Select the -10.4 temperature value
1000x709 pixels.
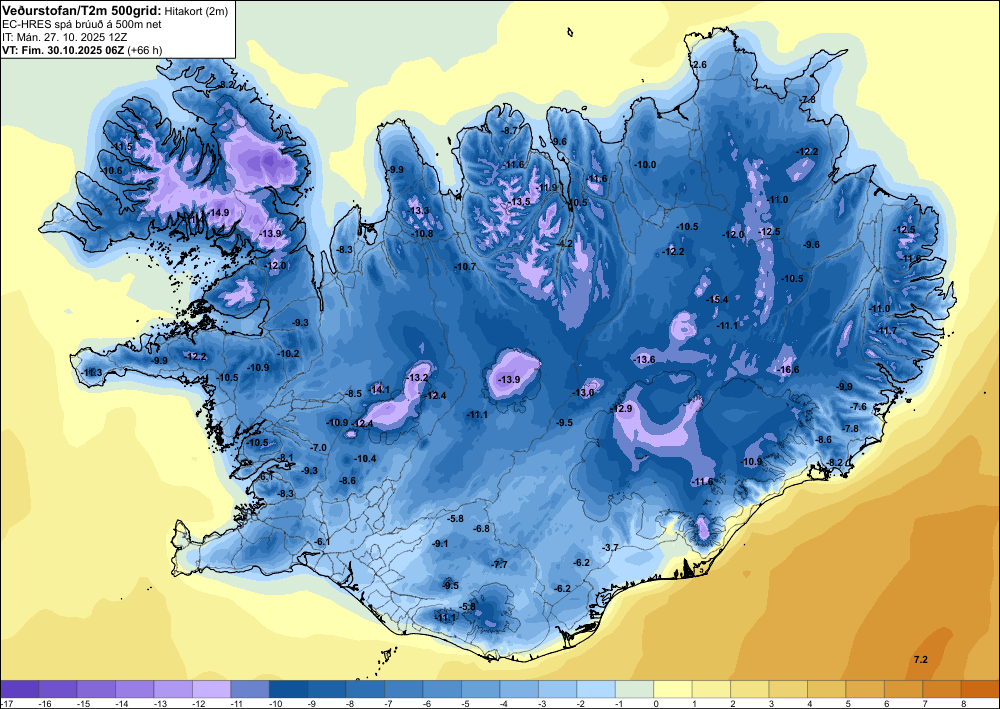365,459
